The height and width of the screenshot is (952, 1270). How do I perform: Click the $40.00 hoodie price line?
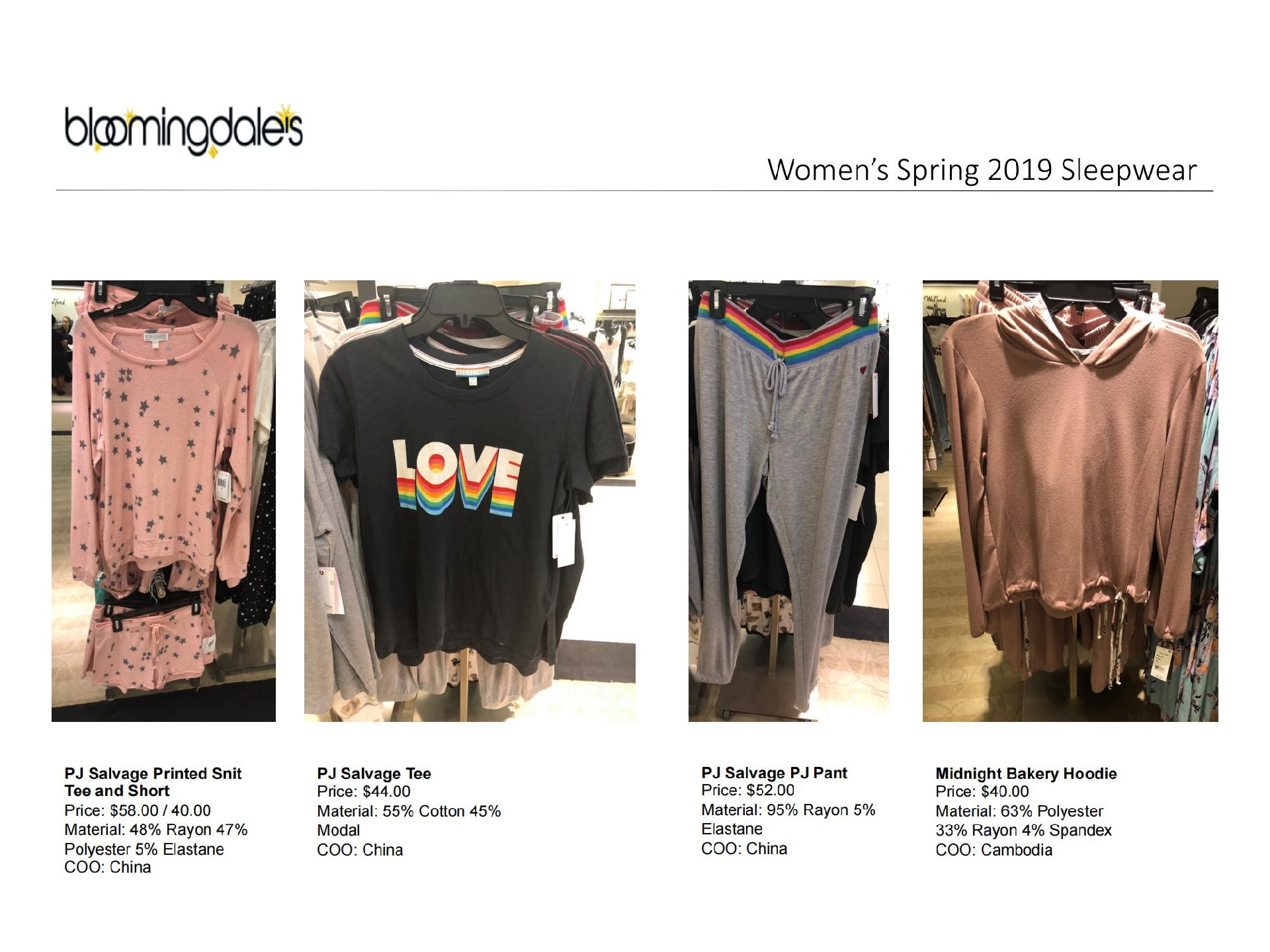pos(982,791)
